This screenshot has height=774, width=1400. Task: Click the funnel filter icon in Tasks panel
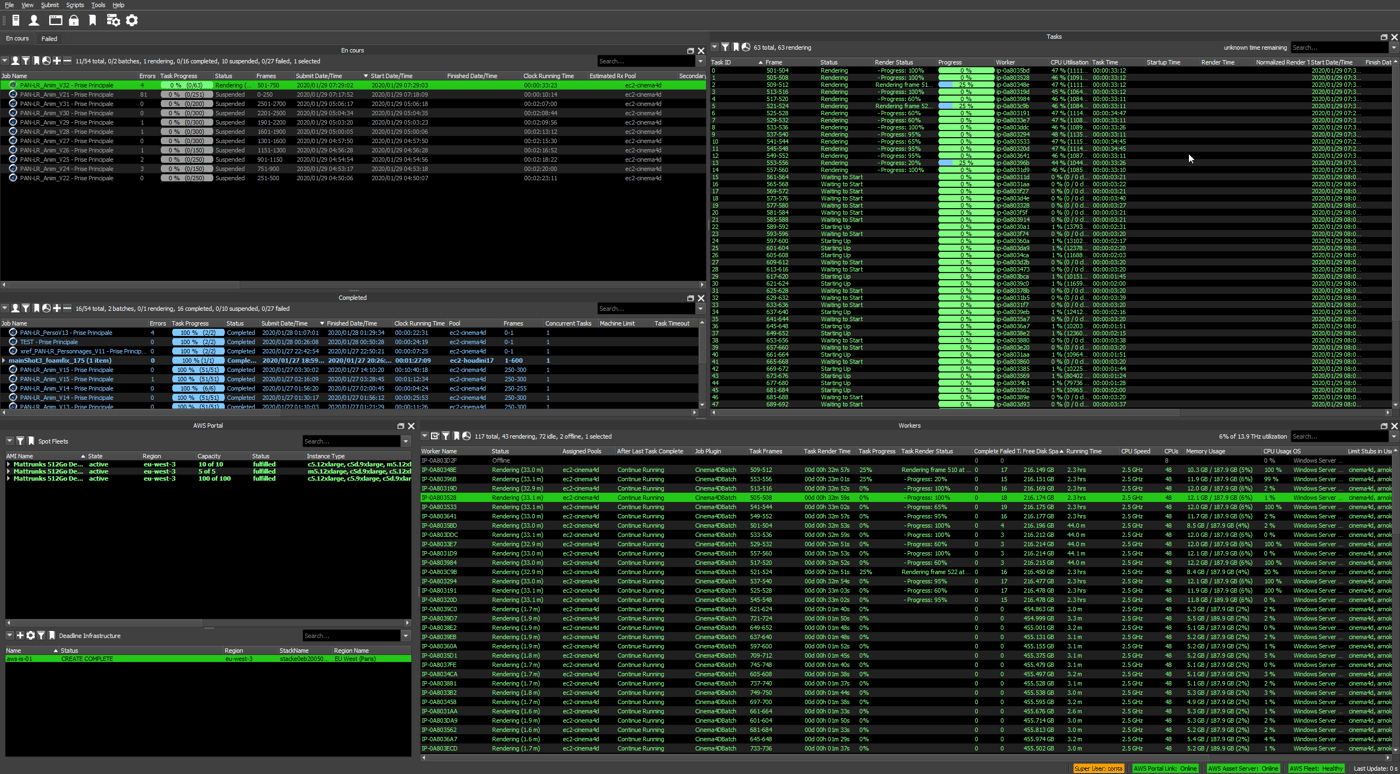725,47
